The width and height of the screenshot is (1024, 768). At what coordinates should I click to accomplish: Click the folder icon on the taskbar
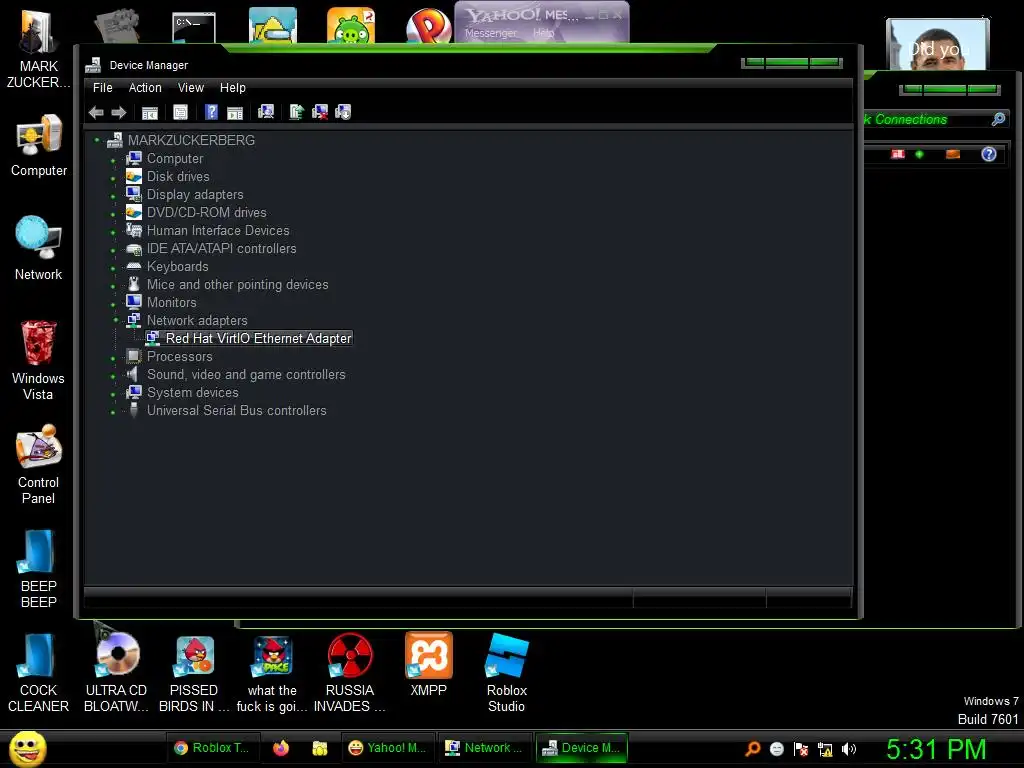(319, 748)
